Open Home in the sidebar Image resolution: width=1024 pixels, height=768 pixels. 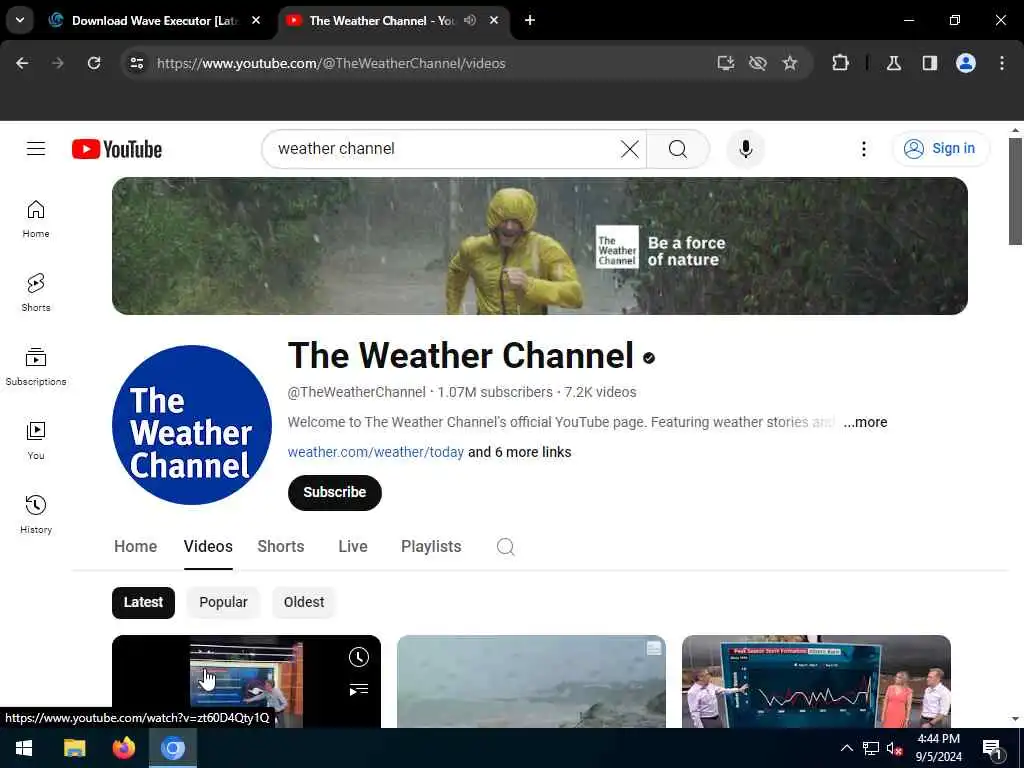coord(36,219)
